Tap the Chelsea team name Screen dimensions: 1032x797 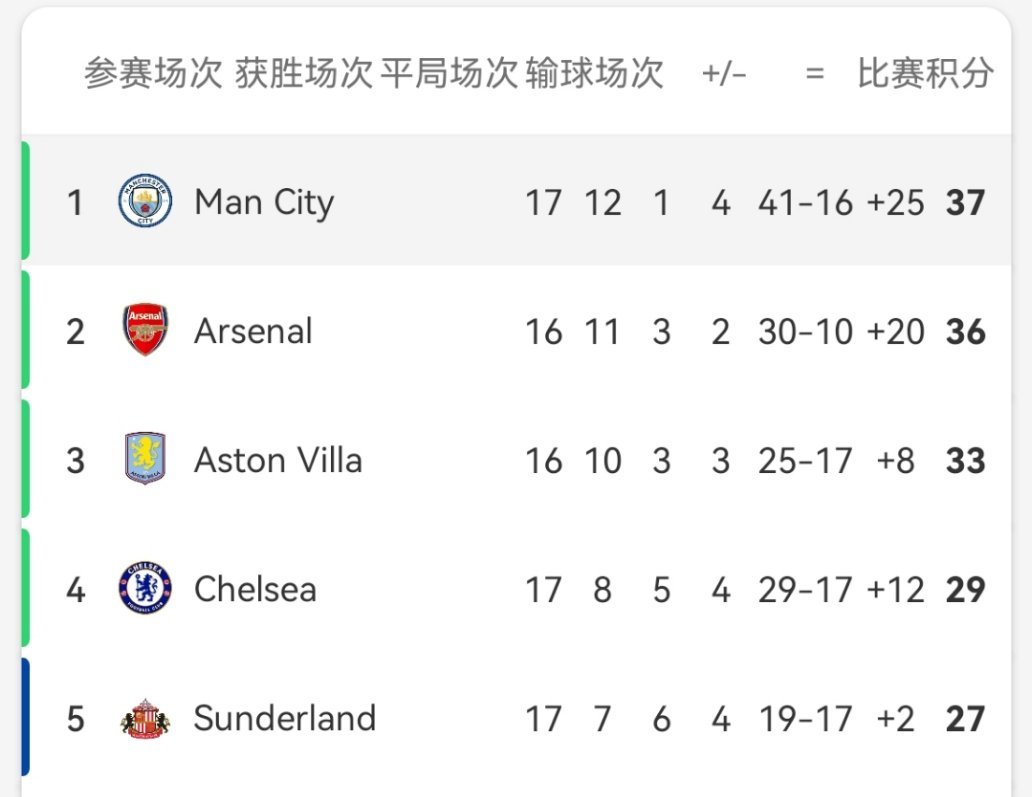tap(255, 589)
